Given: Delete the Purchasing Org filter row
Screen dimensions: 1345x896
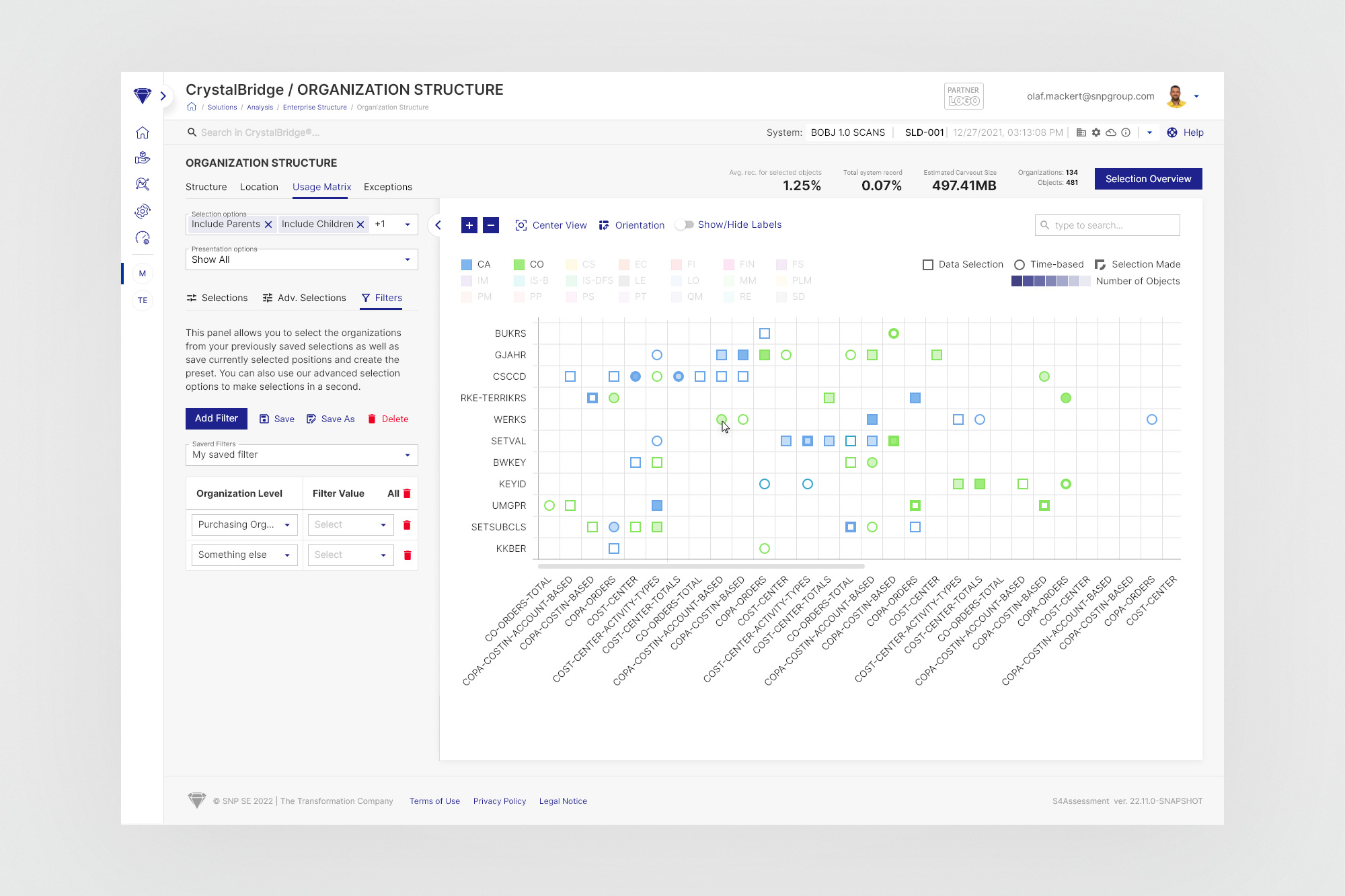Looking at the screenshot, I should click(406, 525).
